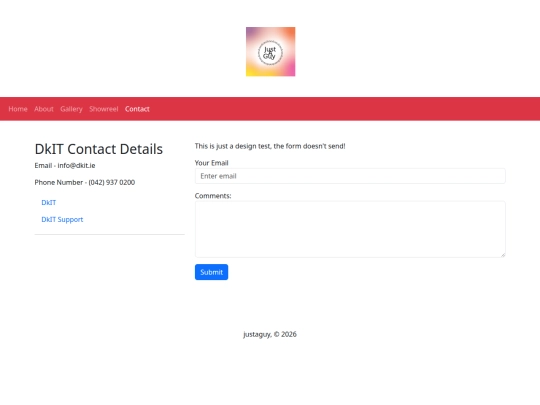Screen dimensions: 540x405
Task: Open the Showreel nav item
Action: [104, 109]
